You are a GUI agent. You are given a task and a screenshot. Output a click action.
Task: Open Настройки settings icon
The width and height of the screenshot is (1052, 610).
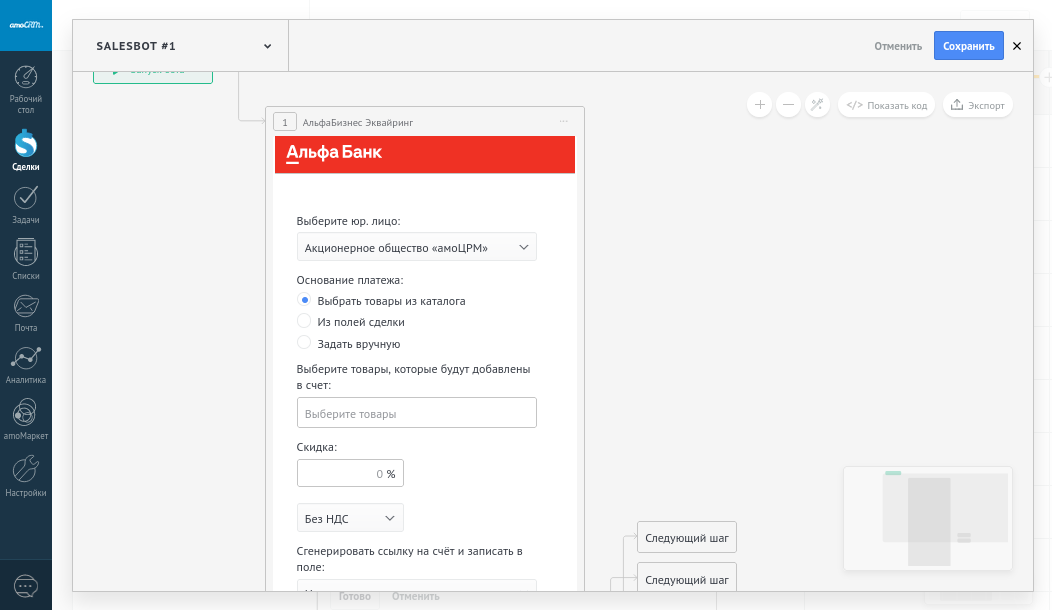[x=26, y=470]
